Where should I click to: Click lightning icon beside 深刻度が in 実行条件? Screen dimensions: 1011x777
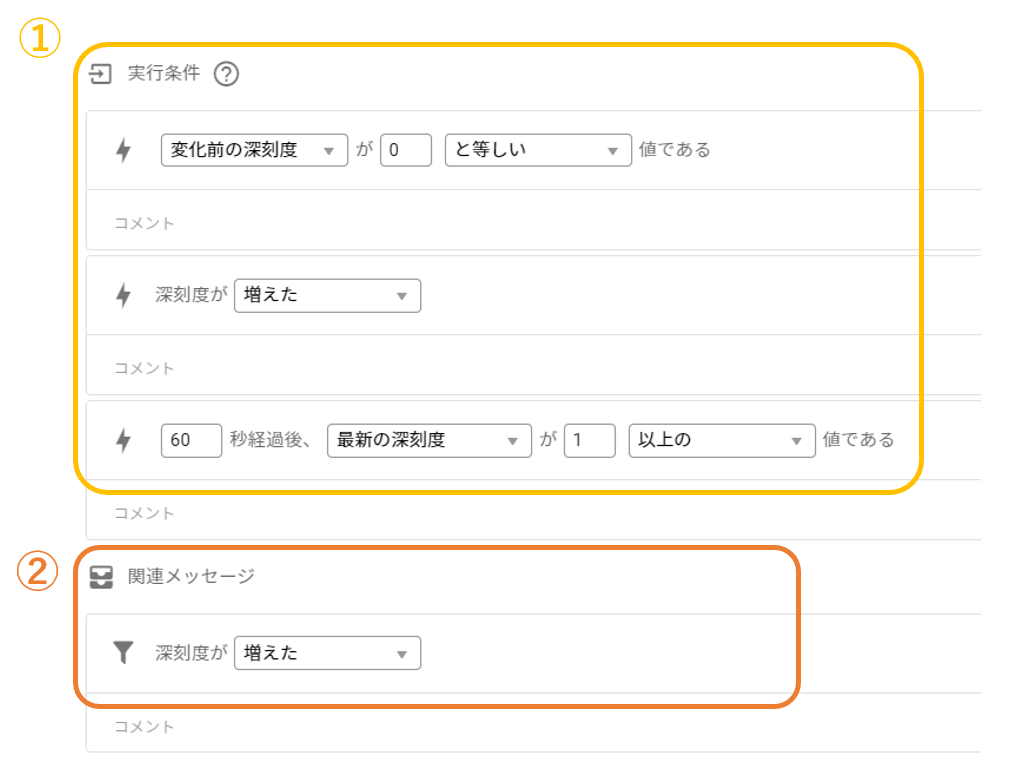[x=123, y=295]
